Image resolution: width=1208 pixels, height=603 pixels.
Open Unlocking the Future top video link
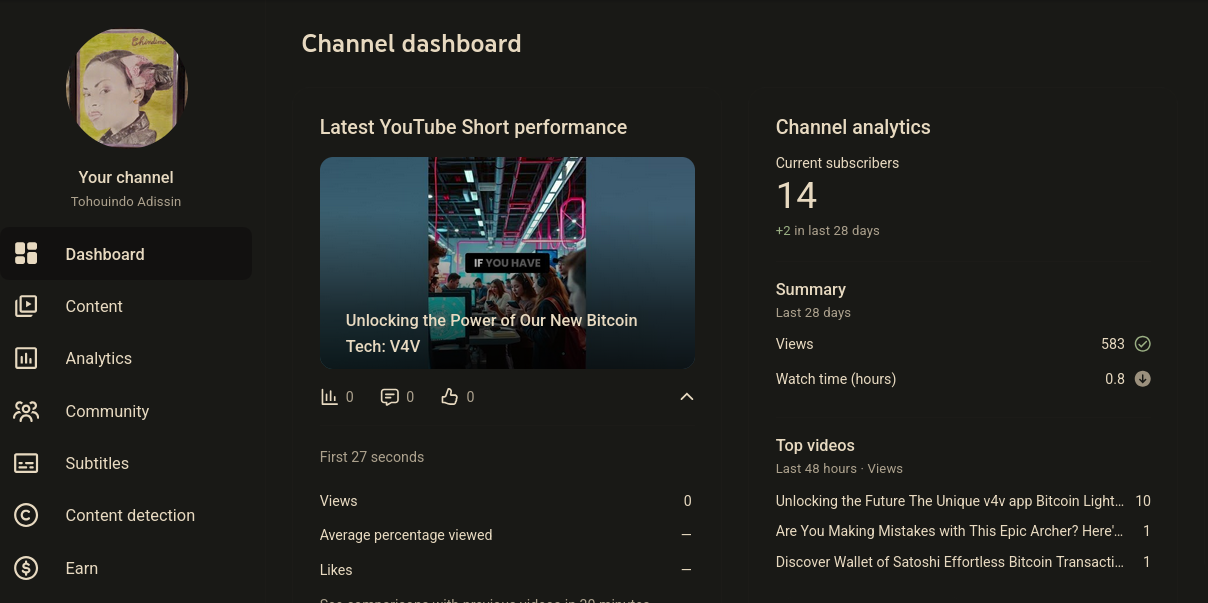(x=950, y=501)
